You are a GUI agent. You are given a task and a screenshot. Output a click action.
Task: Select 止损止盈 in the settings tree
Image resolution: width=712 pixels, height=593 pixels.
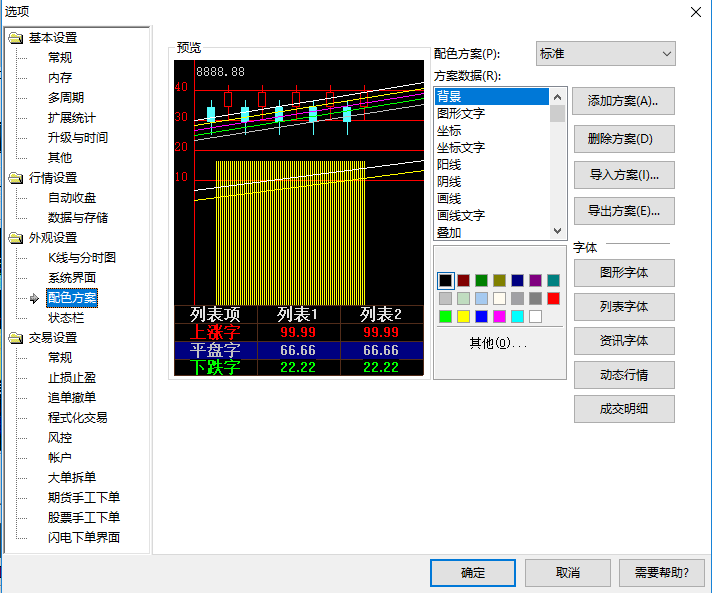tap(72, 378)
